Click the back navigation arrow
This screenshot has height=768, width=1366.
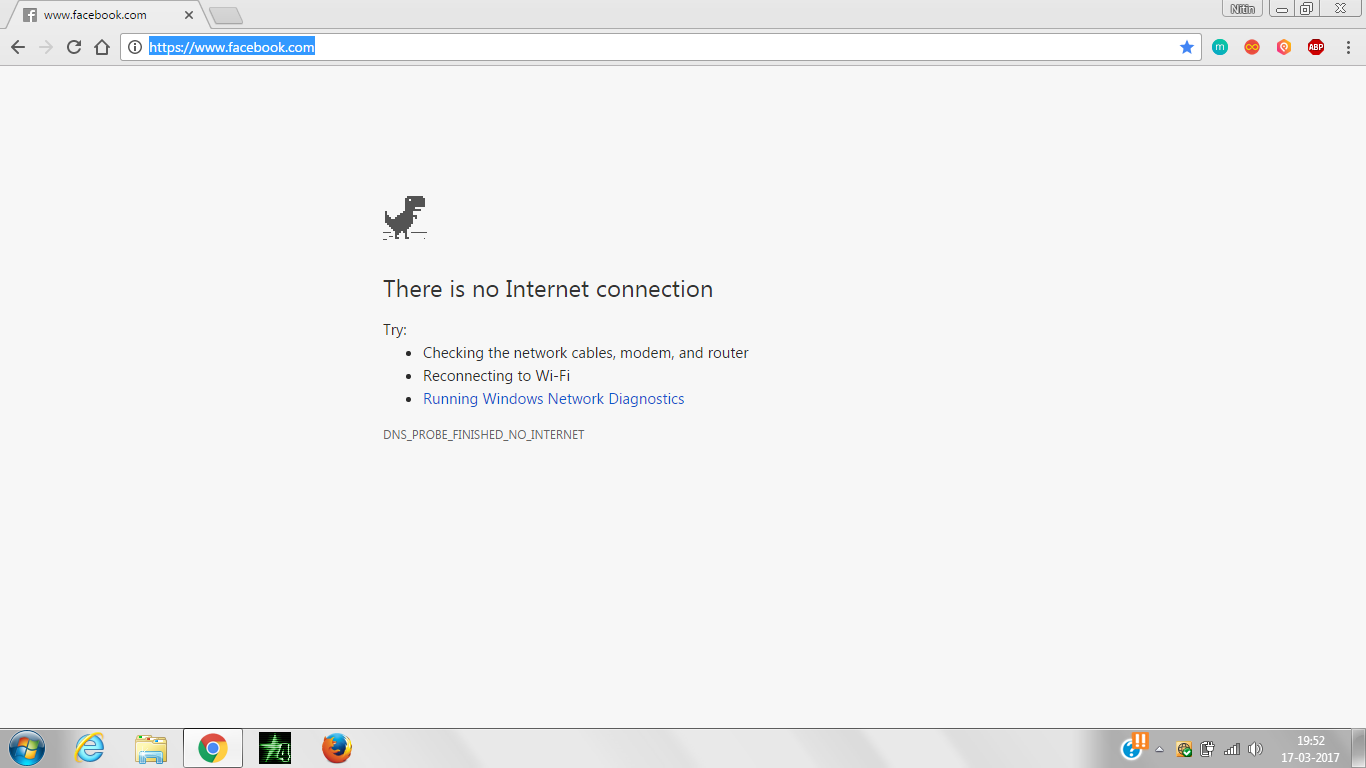click(18, 47)
